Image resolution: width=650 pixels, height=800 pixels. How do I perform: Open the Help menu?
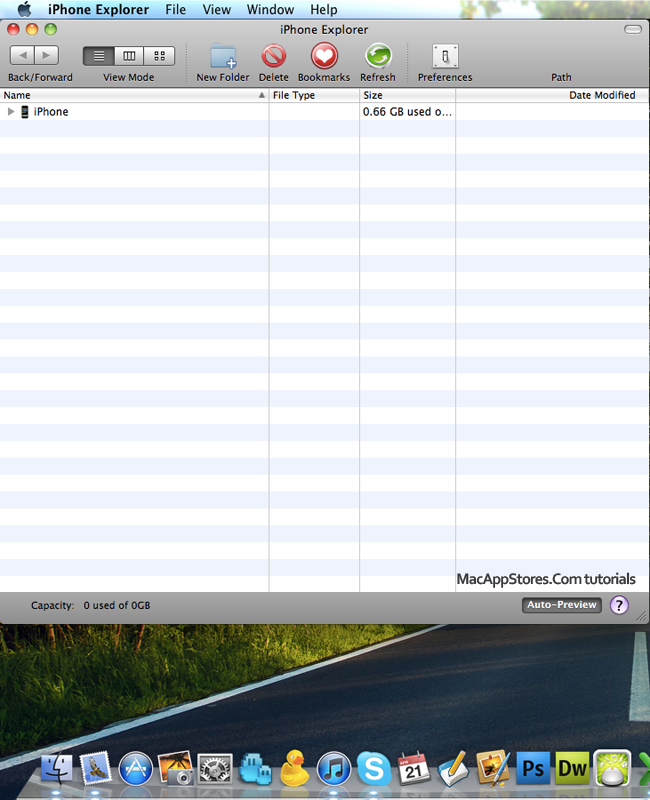coord(323,9)
